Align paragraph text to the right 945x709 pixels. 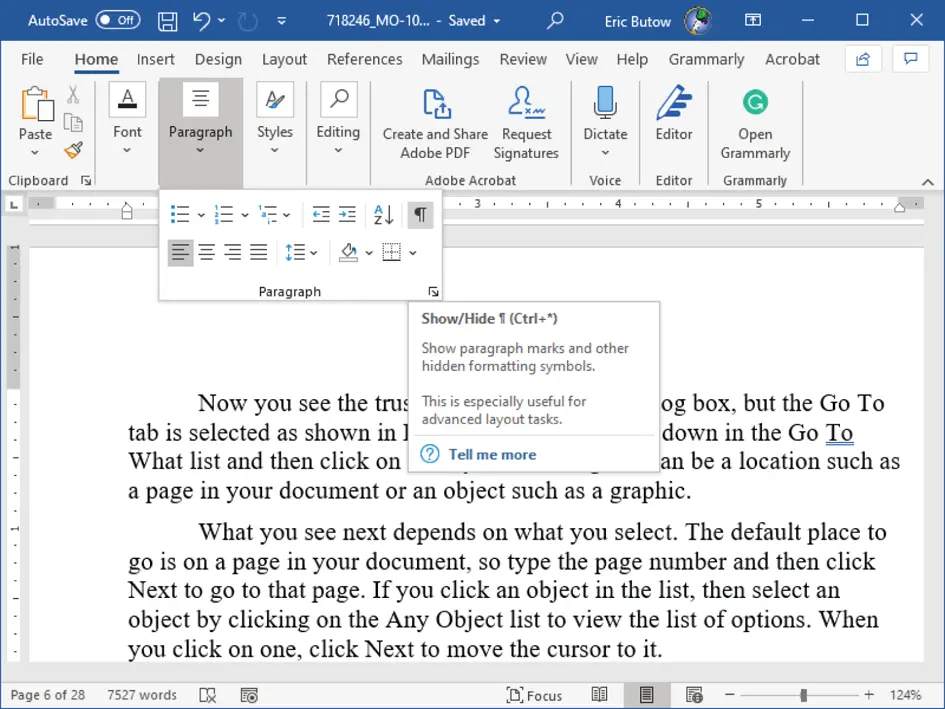[233, 253]
